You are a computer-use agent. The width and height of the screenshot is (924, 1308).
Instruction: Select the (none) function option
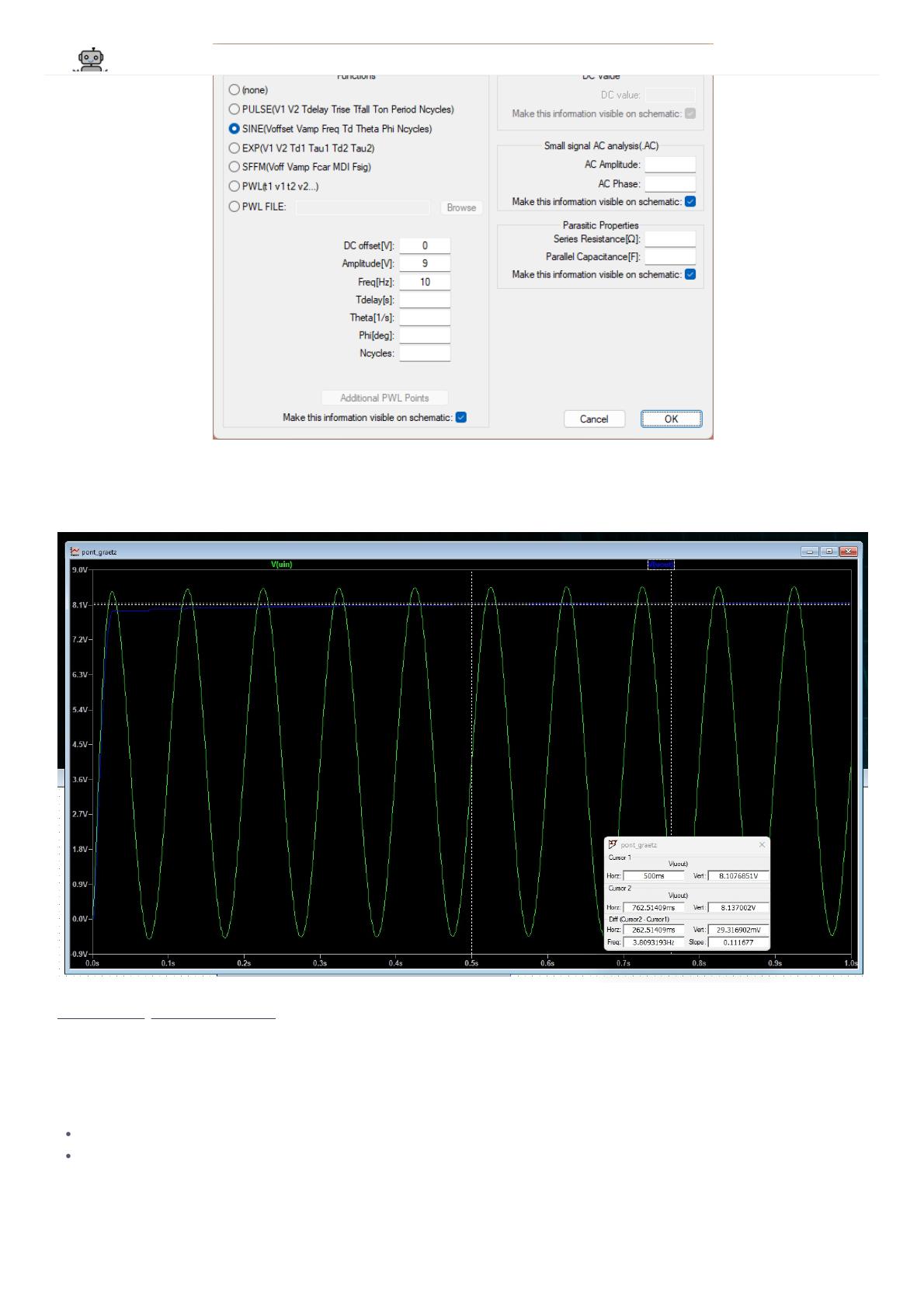click(234, 90)
